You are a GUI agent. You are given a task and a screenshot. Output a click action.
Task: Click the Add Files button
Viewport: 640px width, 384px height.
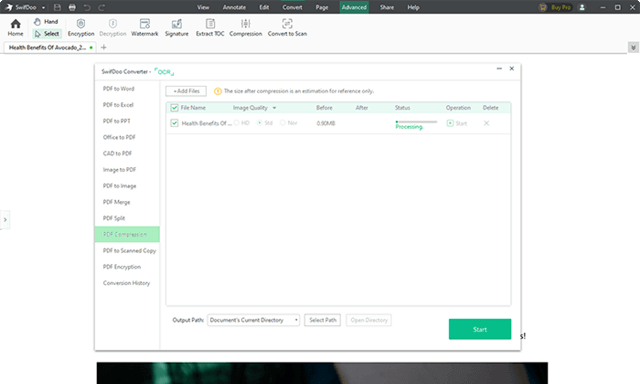coord(186,91)
